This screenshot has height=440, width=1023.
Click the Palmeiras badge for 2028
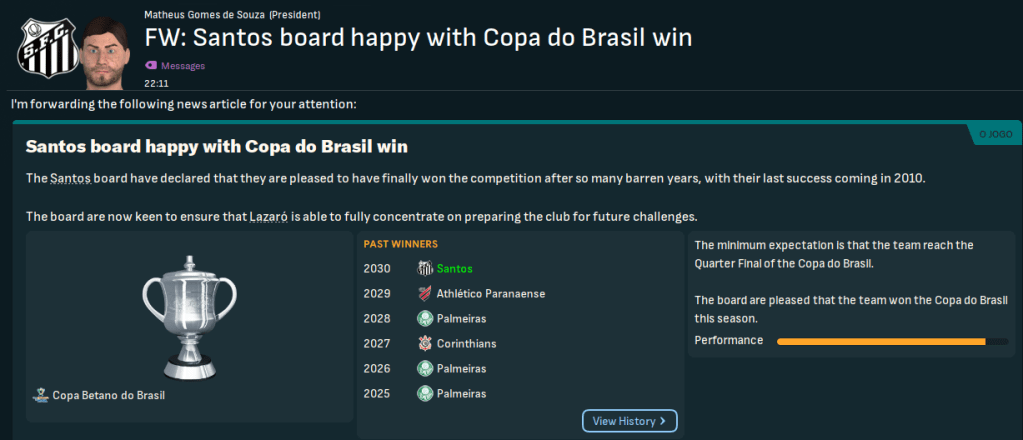[x=425, y=318]
